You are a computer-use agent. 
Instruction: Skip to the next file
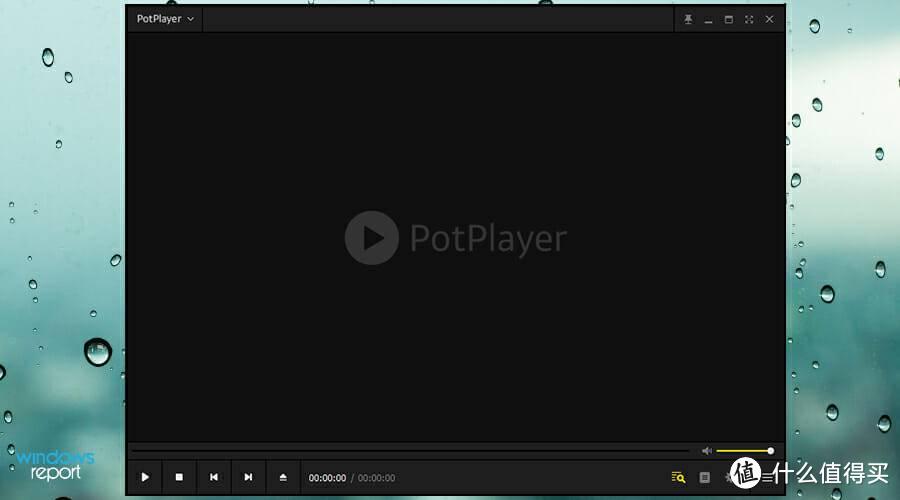pyautogui.click(x=248, y=477)
